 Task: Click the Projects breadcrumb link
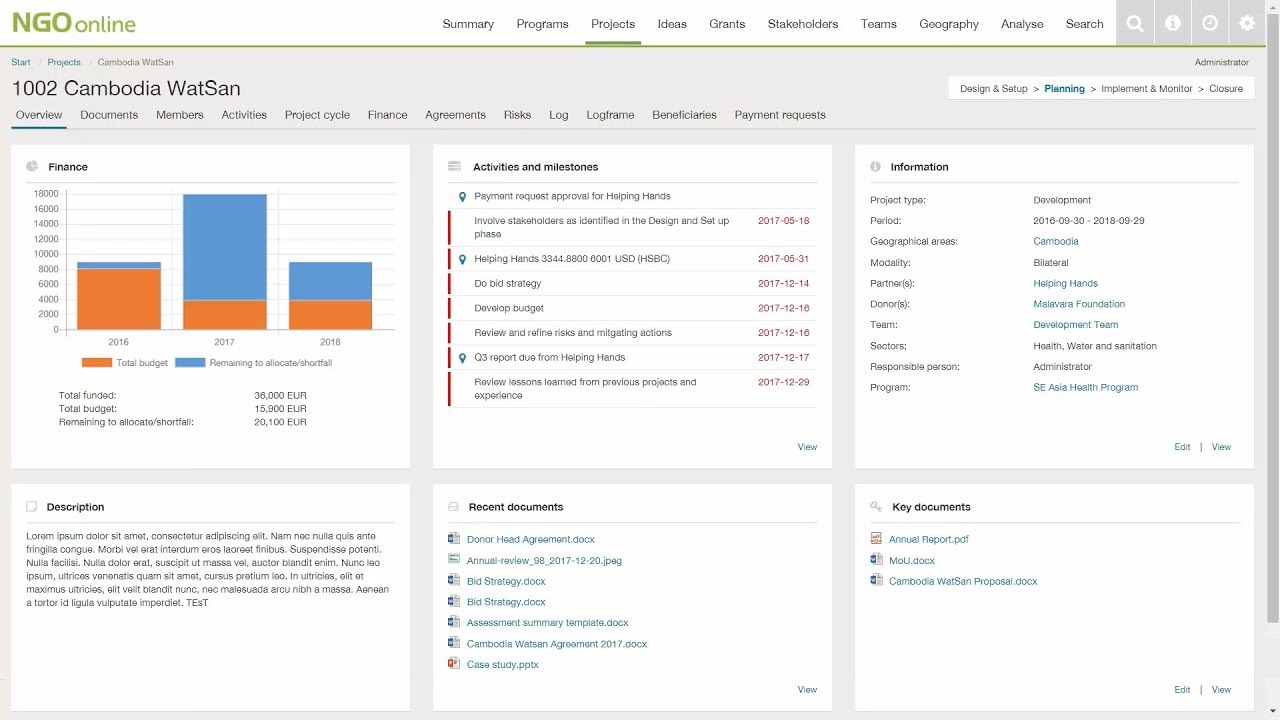point(64,62)
